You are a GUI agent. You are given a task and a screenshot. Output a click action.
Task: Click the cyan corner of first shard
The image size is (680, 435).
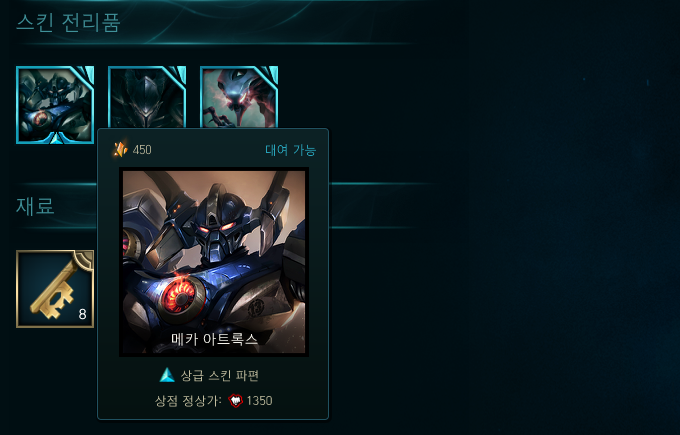[x=86, y=74]
